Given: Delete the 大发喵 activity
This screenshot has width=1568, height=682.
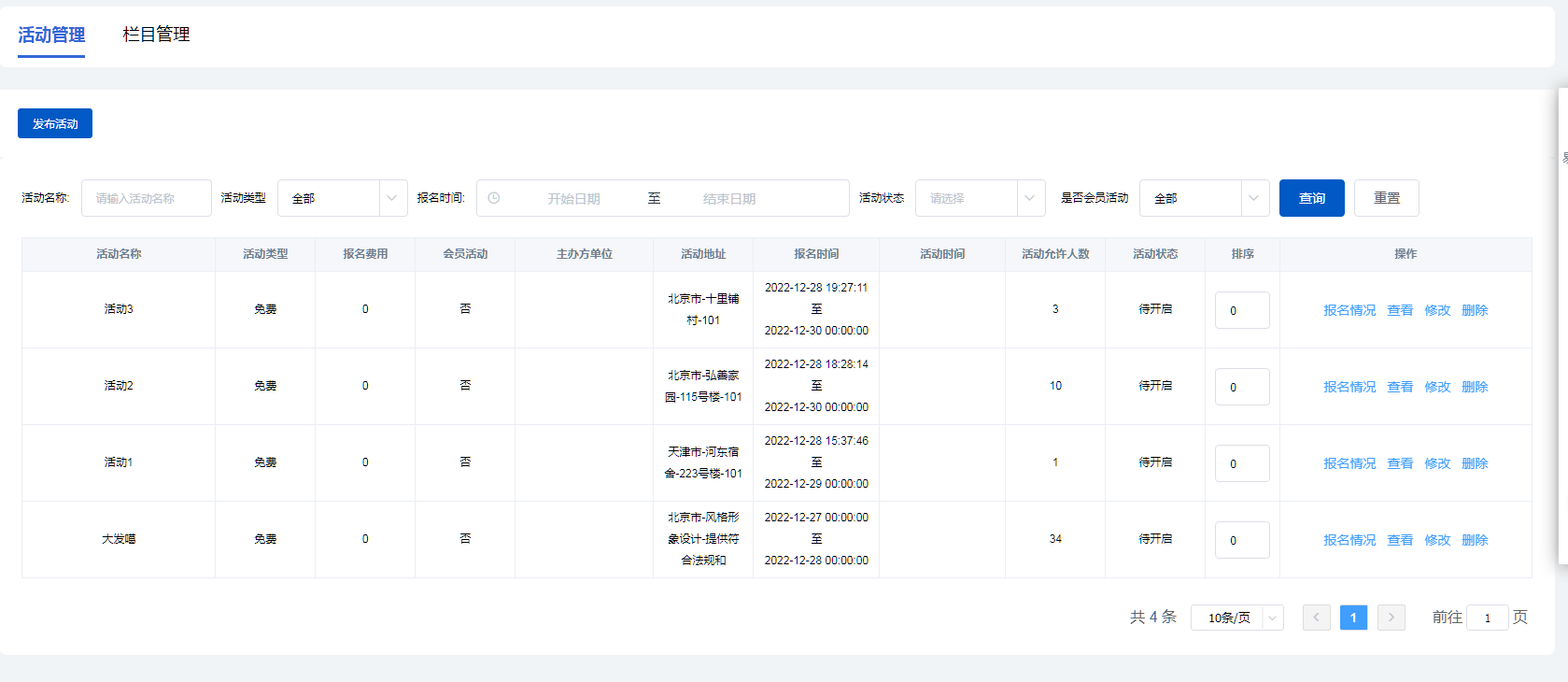Looking at the screenshot, I should click(1475, 540).
